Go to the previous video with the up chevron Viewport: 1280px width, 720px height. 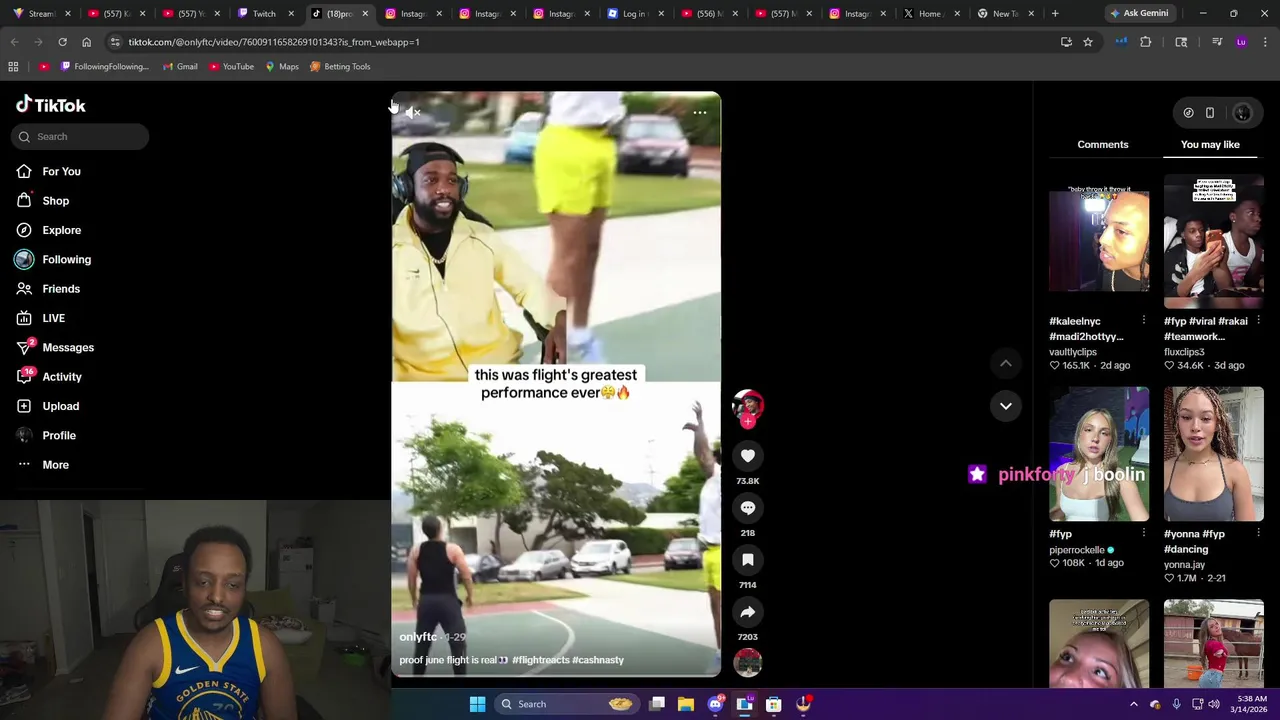tap(1006, 364)
